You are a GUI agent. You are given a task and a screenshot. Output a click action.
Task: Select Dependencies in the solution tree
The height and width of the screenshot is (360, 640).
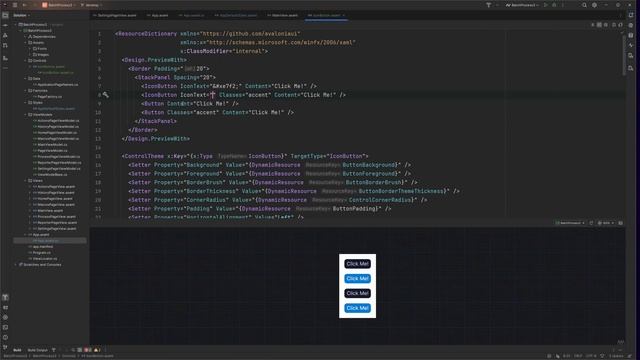coord(44,37)
